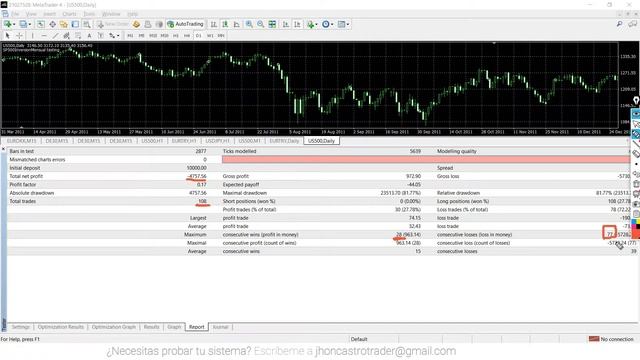640x360 pixels.
Task: Open the Help menu
Action: 132,14
